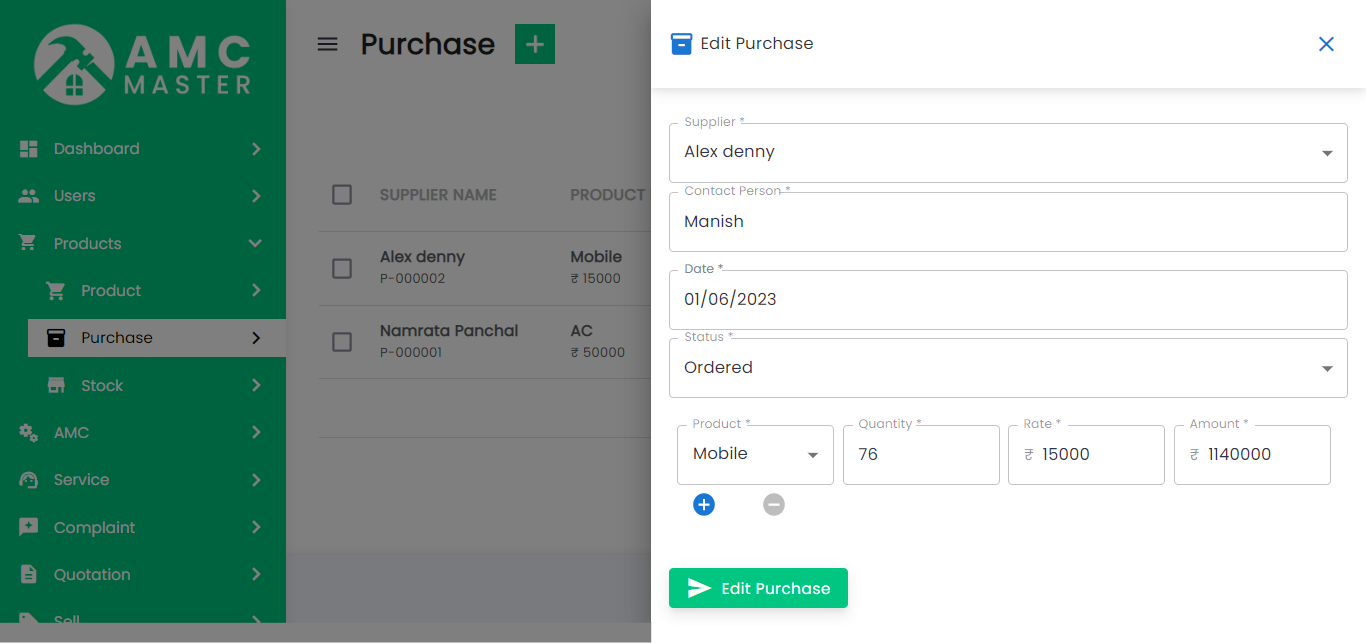This screenshot has width=1366, height=643.
Task: Open the Service menu in sidebar
Action: (x=82, y=480)
